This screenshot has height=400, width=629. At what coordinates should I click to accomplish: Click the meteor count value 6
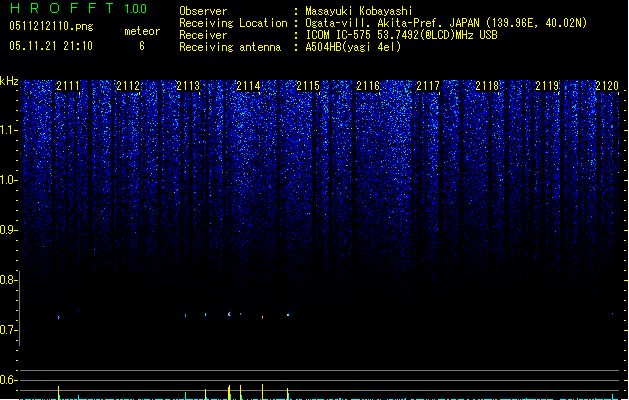point(142,46)
